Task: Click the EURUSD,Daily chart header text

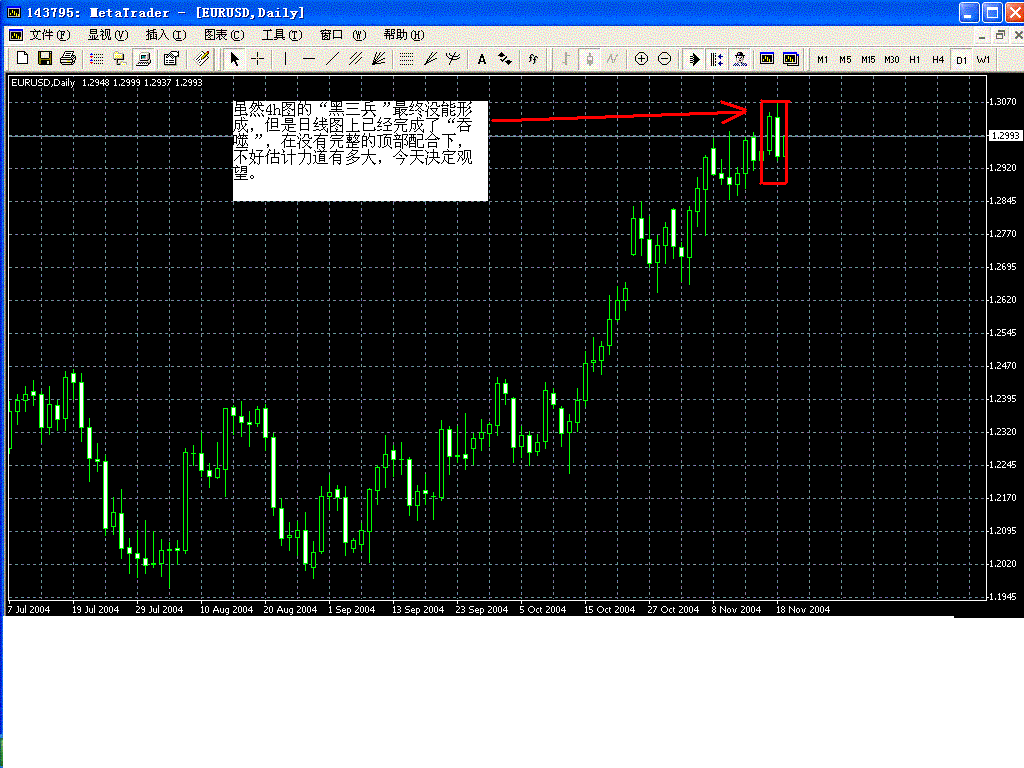Action: tap(43, 83)
